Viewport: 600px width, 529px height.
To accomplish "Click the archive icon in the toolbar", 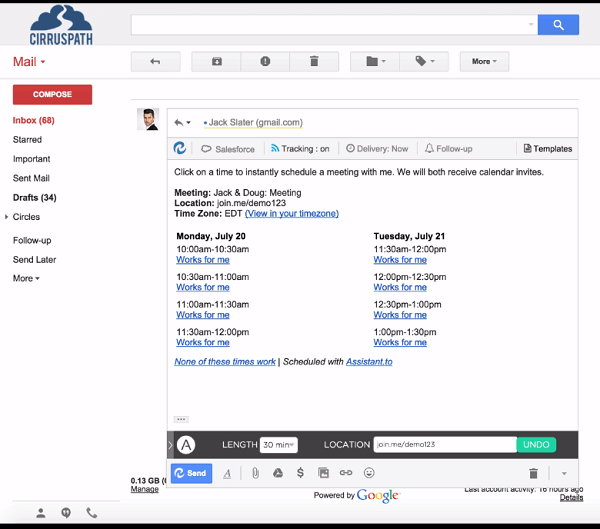I will click(217, 62).
